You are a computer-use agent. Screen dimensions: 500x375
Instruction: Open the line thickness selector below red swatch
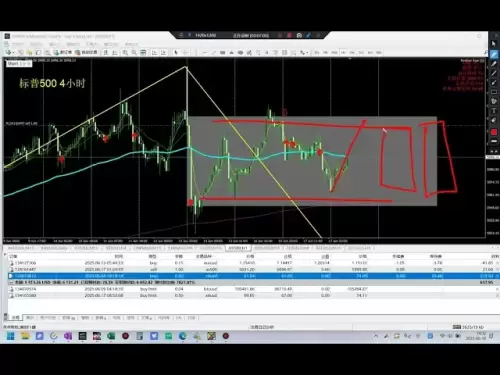tap(494, 141)
